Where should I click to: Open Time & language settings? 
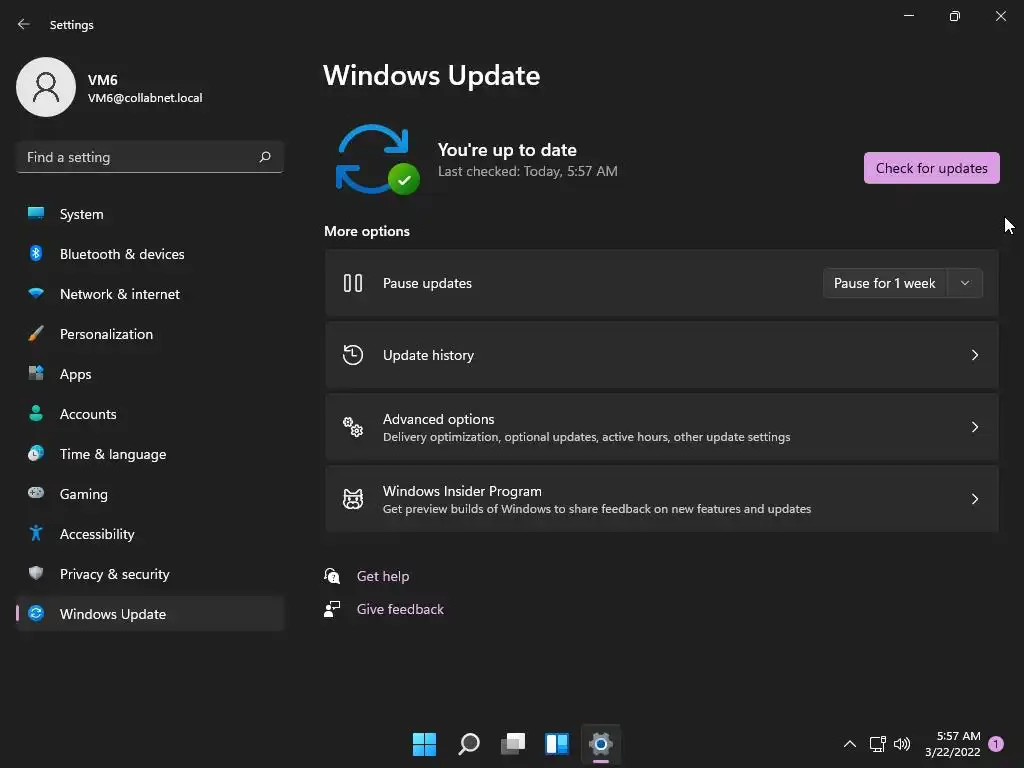[150, 454]
